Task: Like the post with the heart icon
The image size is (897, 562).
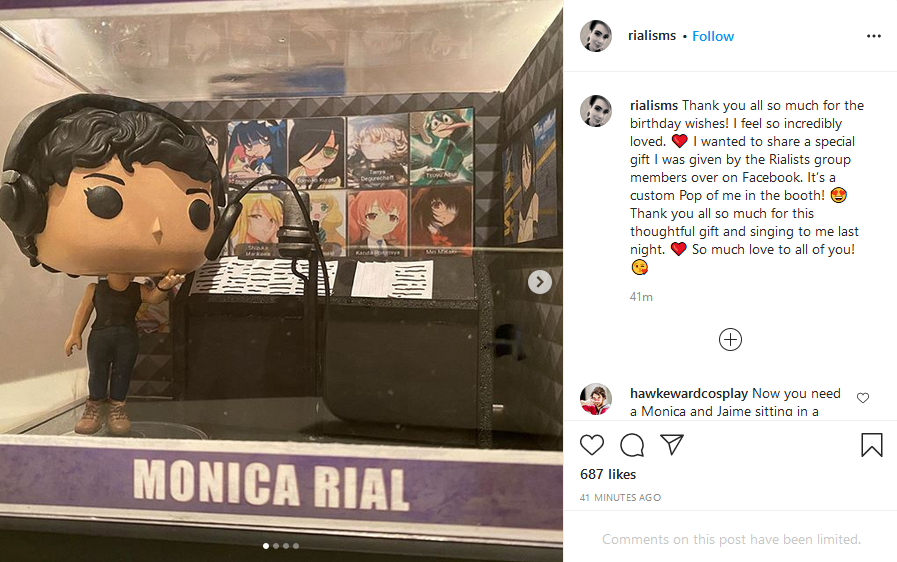Action: pos(592,445)
